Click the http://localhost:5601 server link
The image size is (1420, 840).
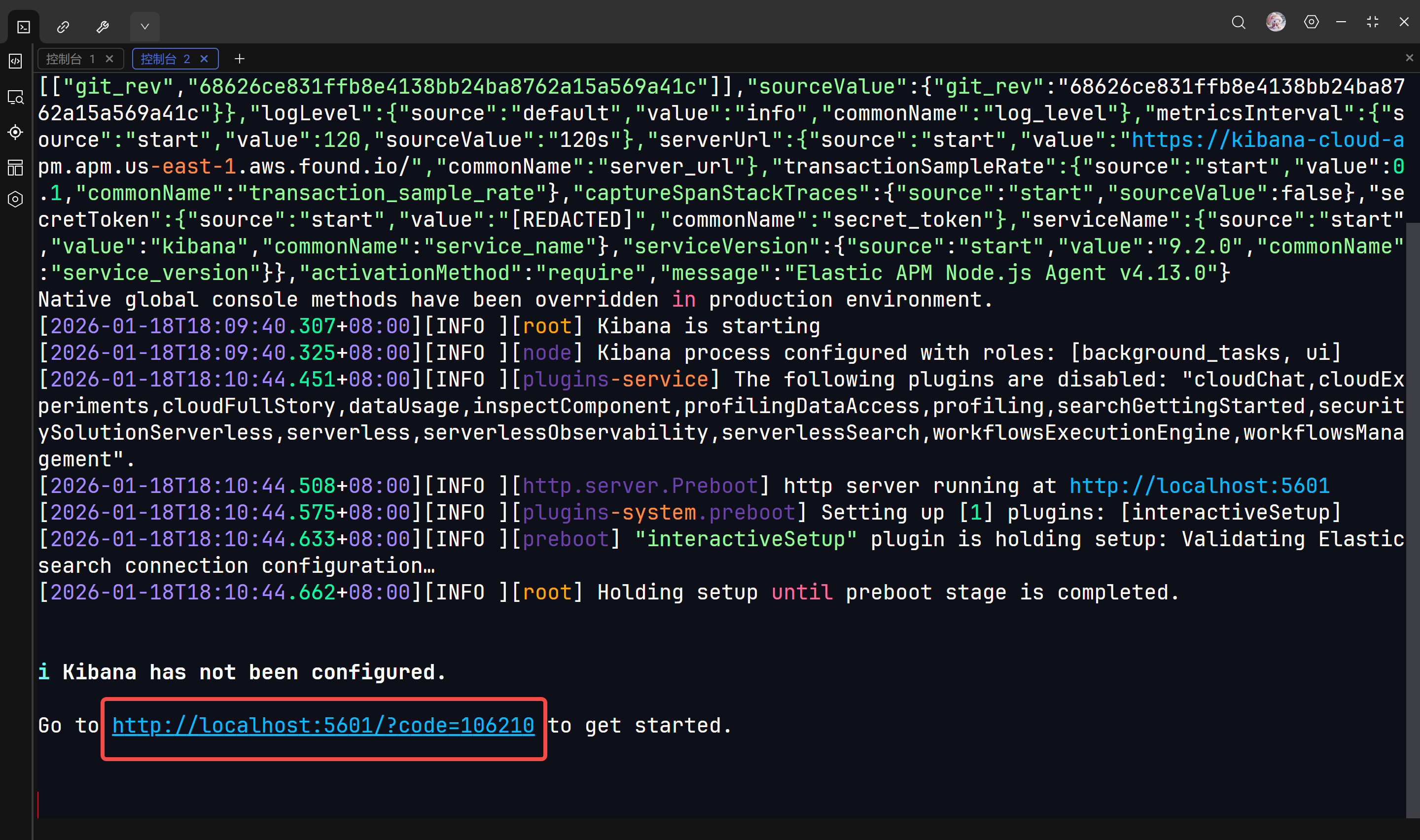(1199, 486)
